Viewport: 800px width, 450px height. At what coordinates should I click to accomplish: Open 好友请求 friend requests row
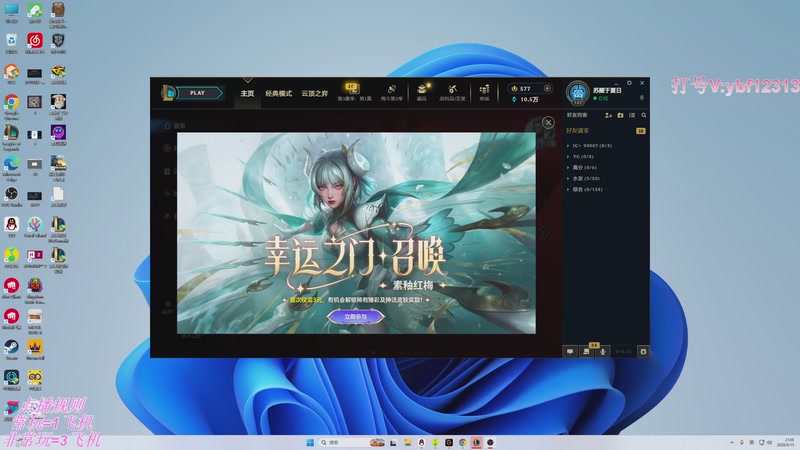coord(606,131)
